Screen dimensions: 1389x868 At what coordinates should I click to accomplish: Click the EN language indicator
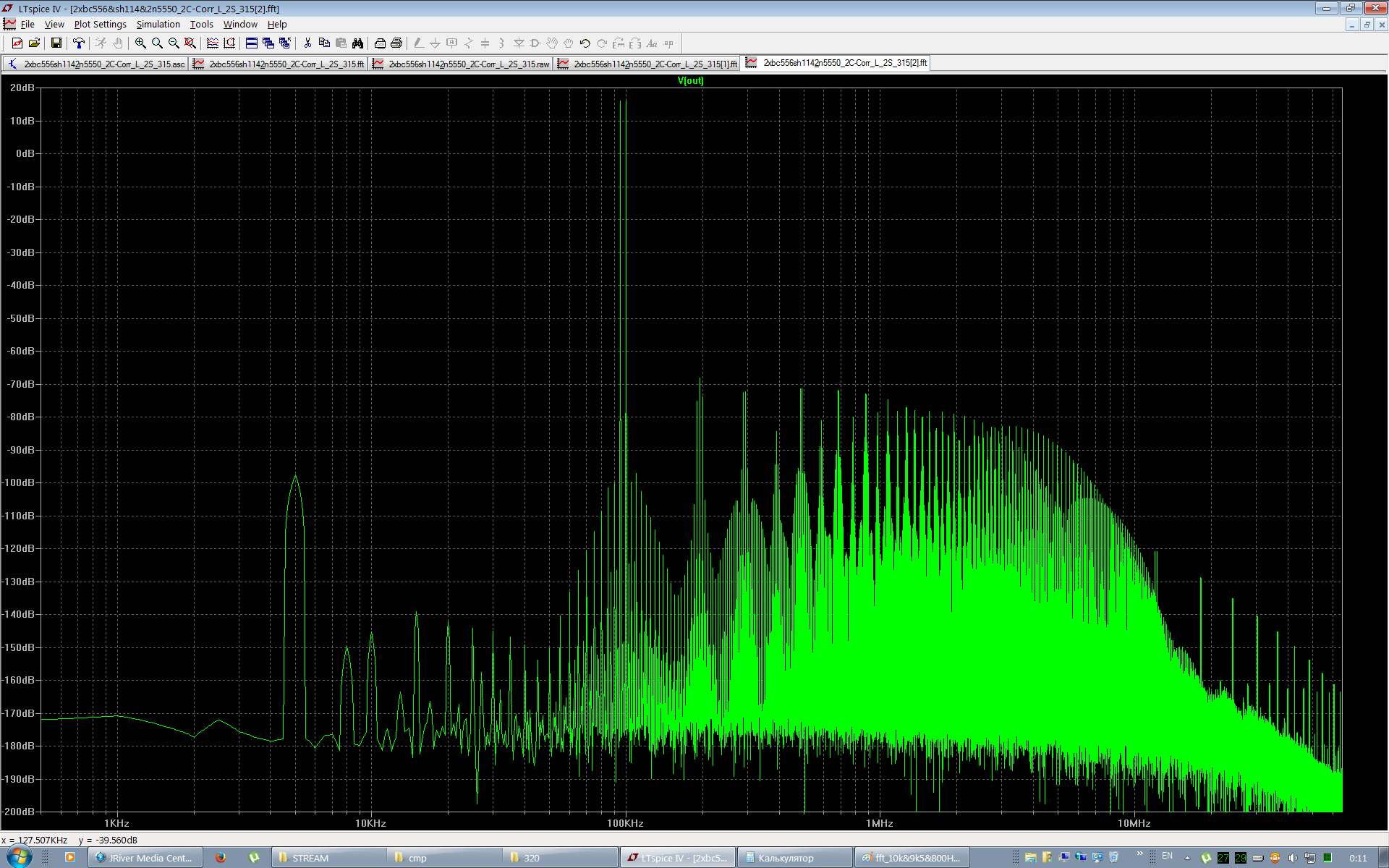(1167, 856)
